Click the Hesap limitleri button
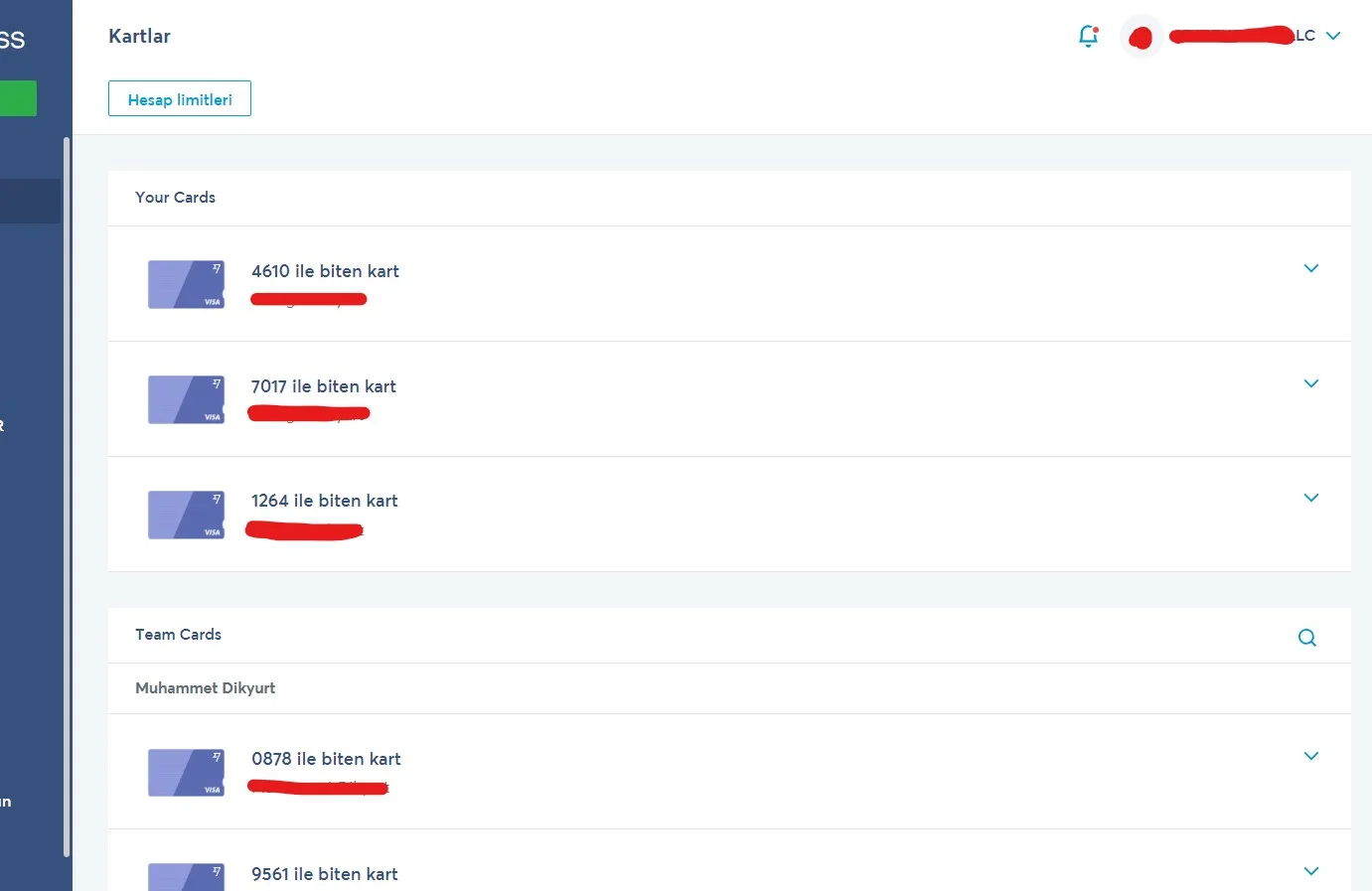This screenshot has width=1372, height=891. point(180,99)
